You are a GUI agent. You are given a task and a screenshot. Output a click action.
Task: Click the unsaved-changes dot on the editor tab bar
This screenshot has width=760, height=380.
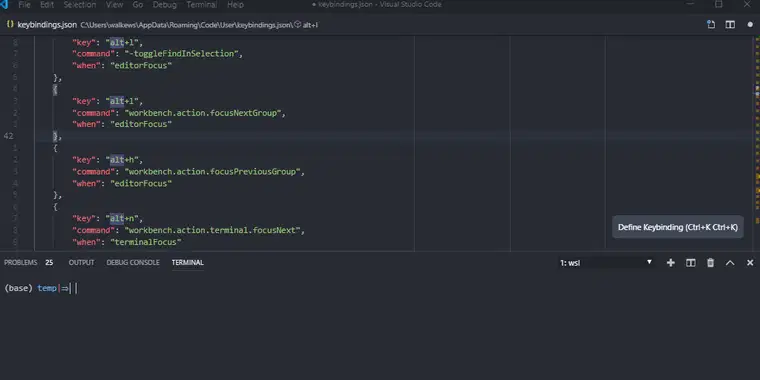click(750, 25)
